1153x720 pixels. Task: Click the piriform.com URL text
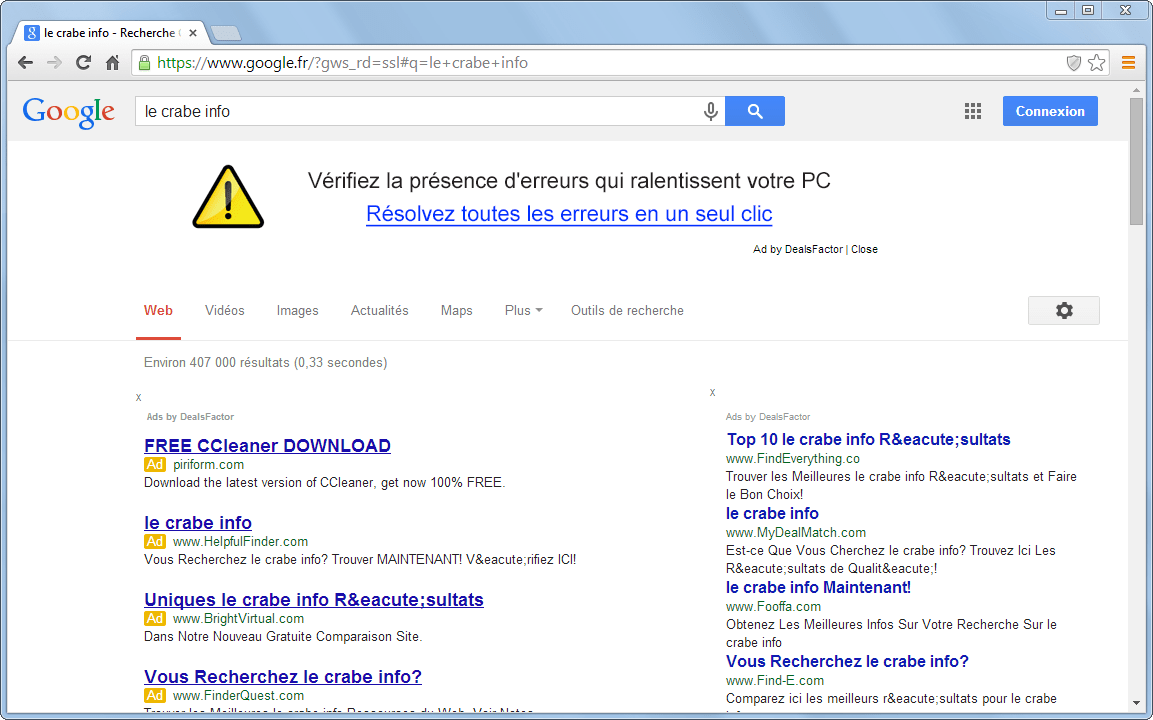tap(208, 465)
